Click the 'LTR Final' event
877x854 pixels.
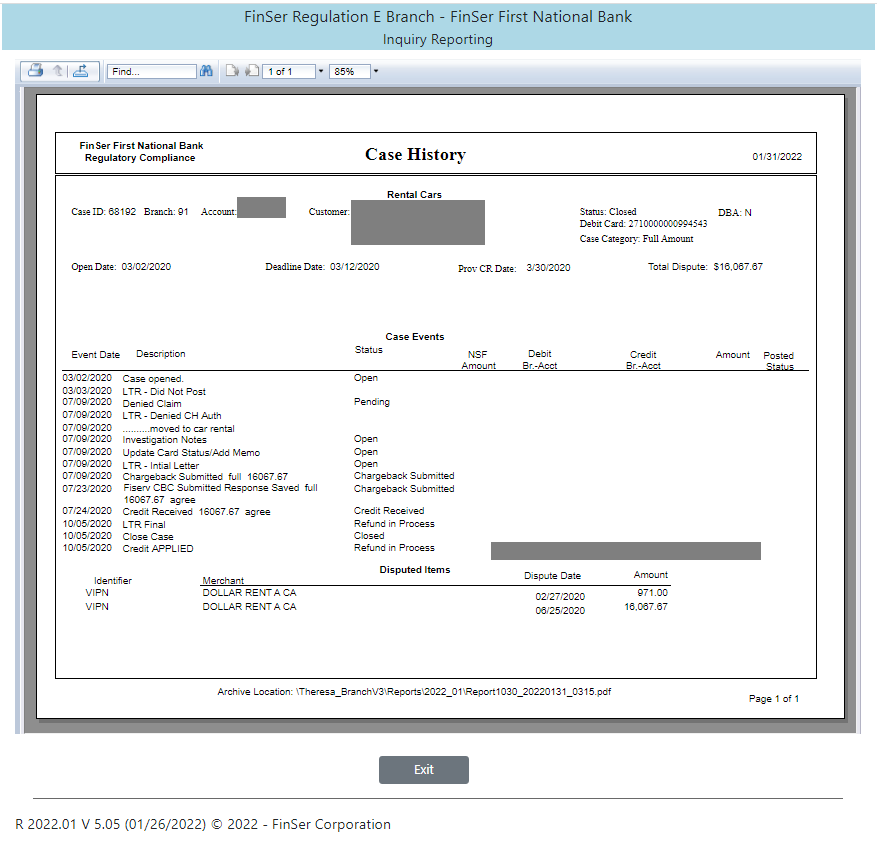pyautogui.click(x=144, y=525)
